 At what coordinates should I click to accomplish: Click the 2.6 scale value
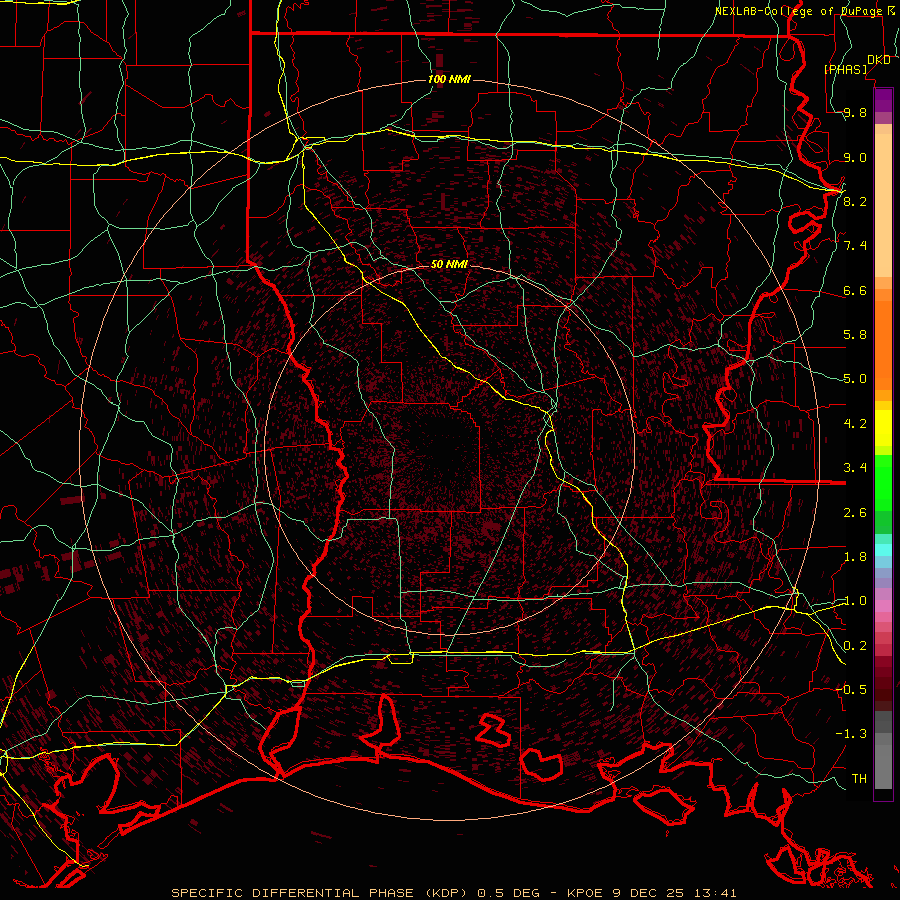pyautogui.click(x=855, y=513)
